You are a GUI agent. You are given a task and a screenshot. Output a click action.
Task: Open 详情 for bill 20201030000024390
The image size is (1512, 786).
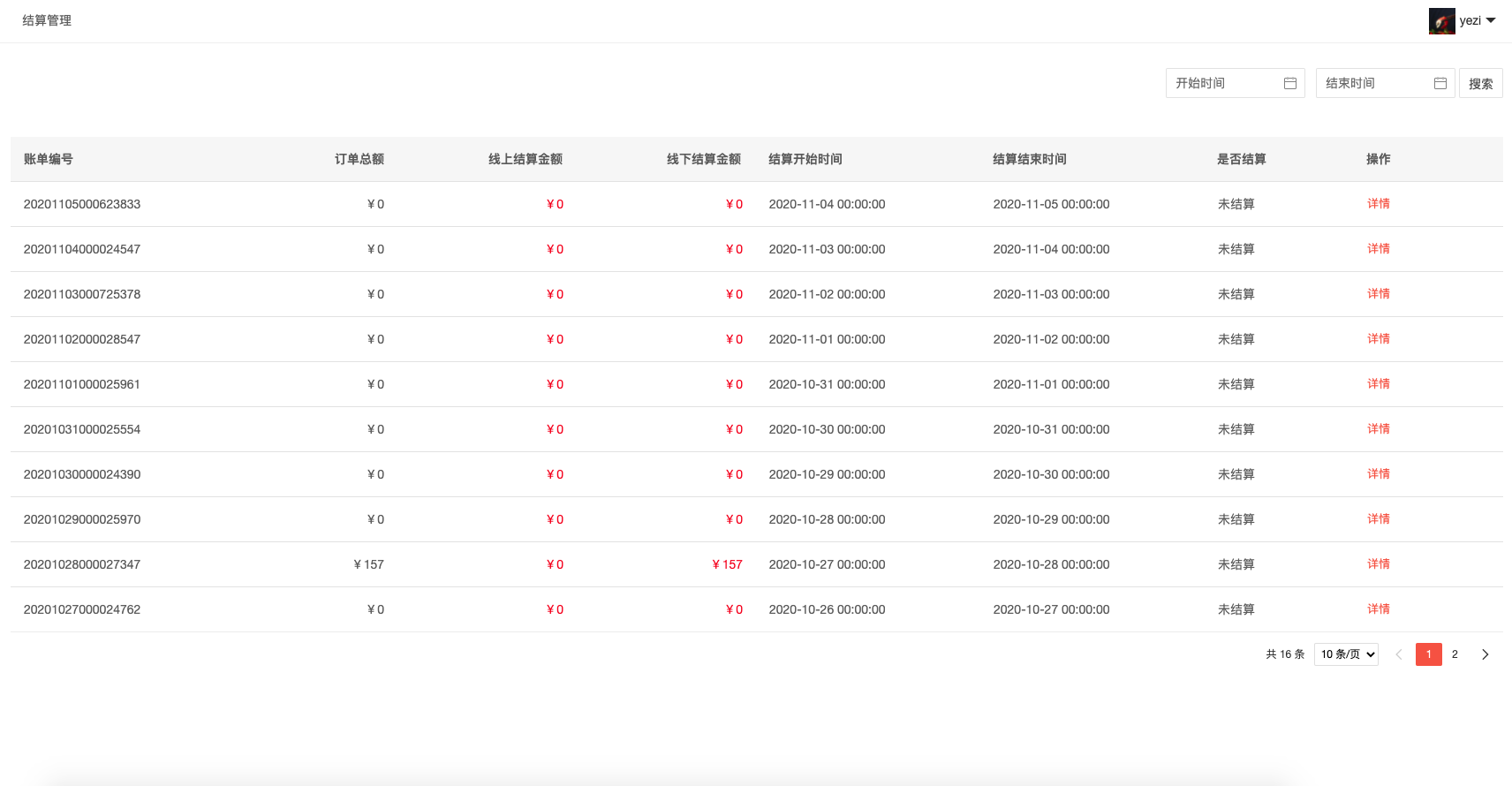tap(1378, 474)
